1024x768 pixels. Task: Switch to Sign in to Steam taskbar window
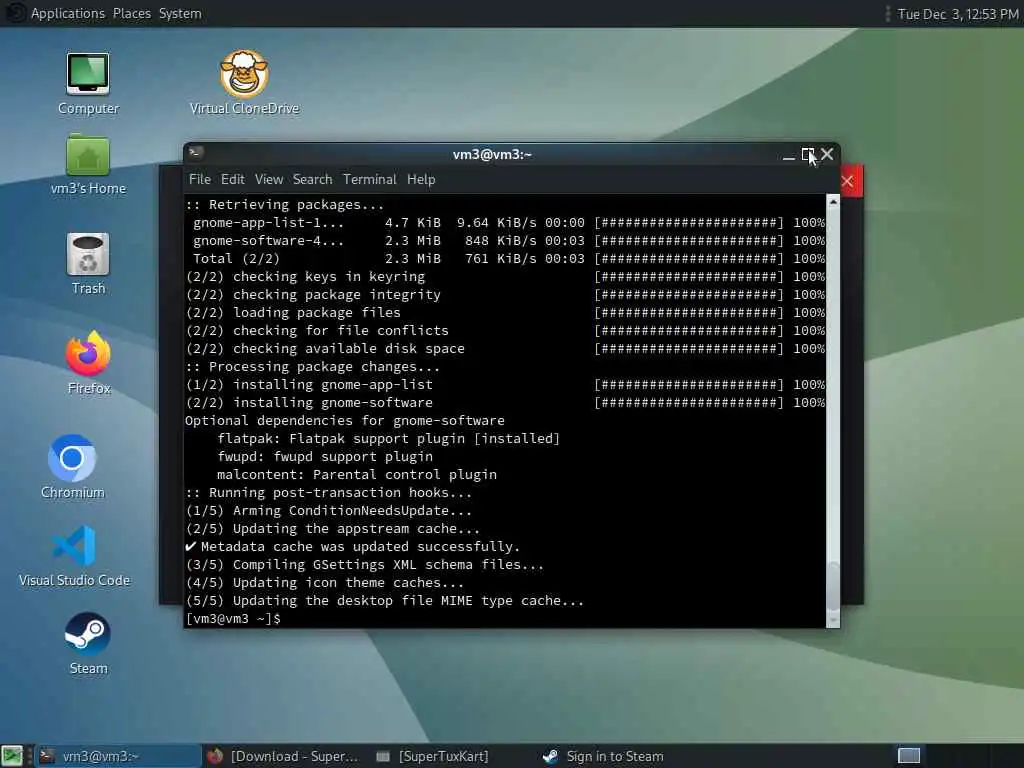point(603,756)
